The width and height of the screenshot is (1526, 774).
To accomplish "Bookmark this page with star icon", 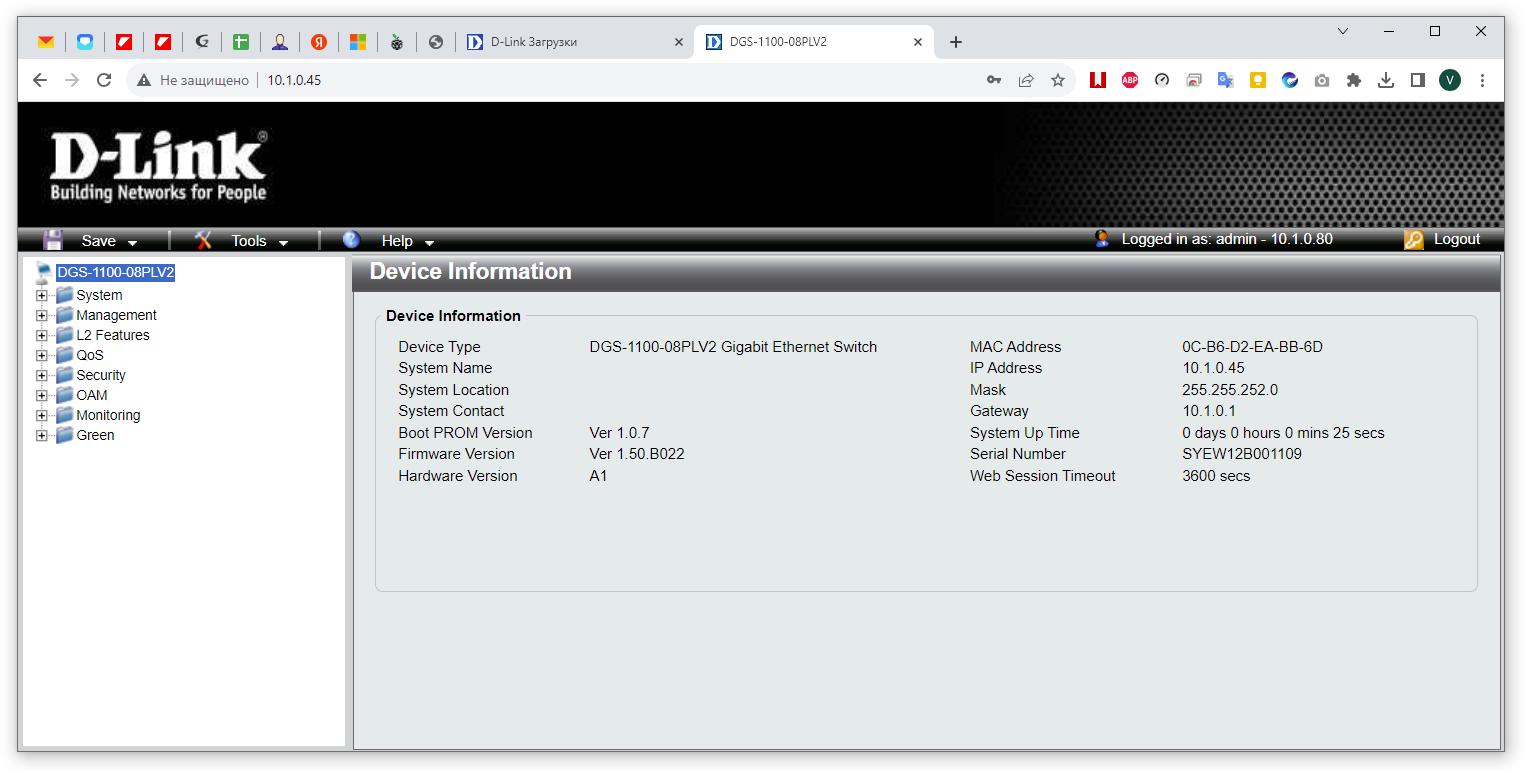I will point(1058,80).
